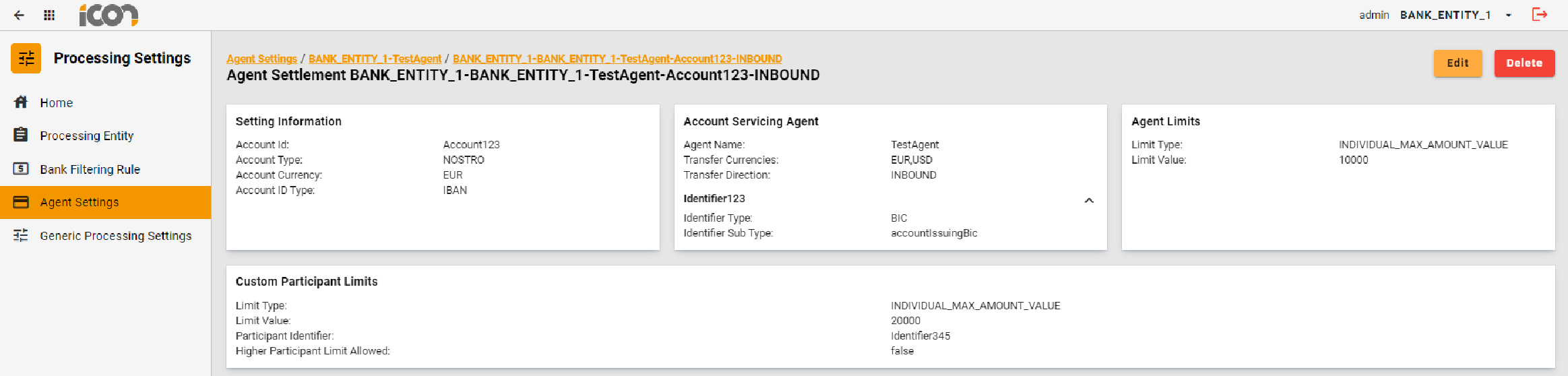Open Bank Filtering Rule menu item
1568x376 pixels.
[x=90, y=170]
